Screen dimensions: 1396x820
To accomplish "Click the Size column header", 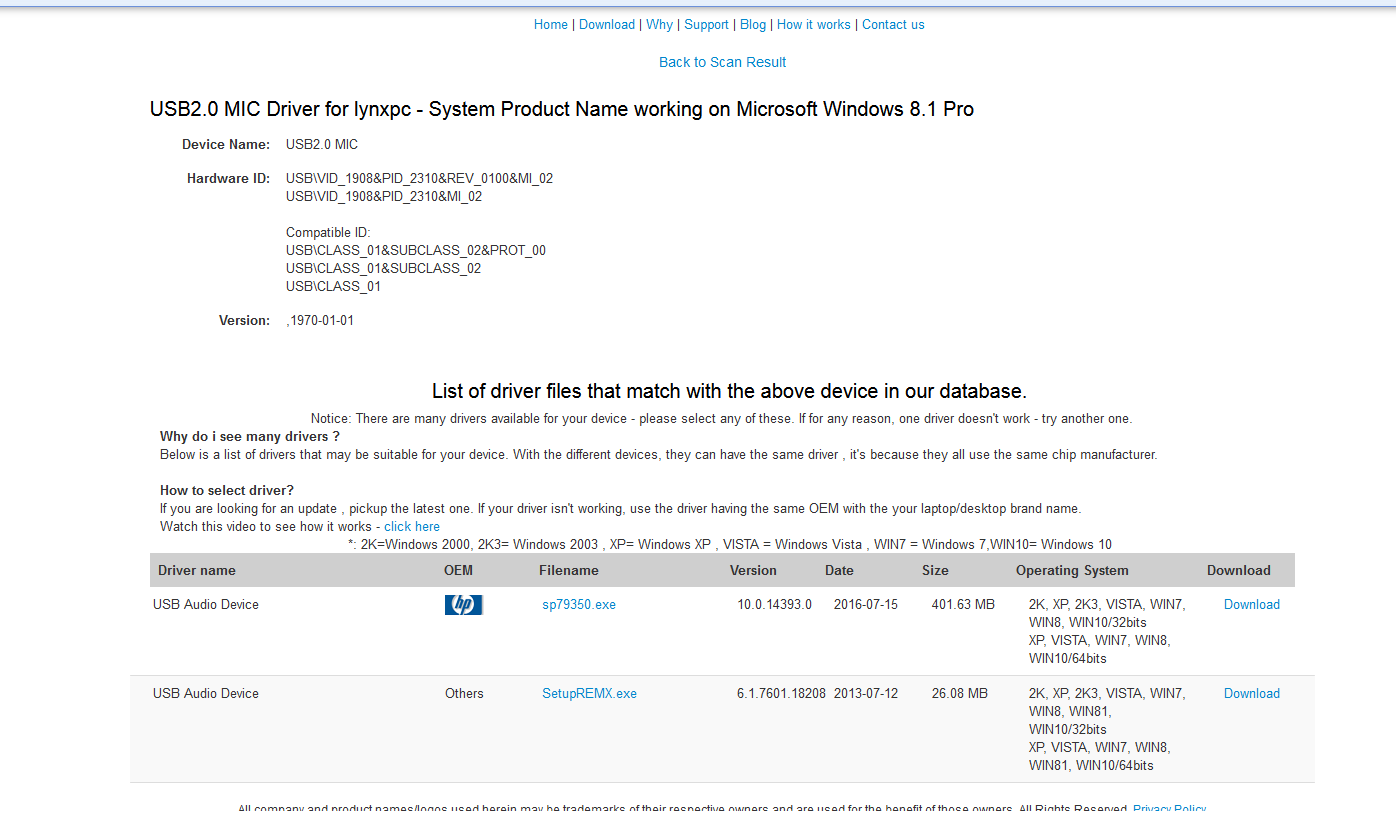I will [935, 571].
